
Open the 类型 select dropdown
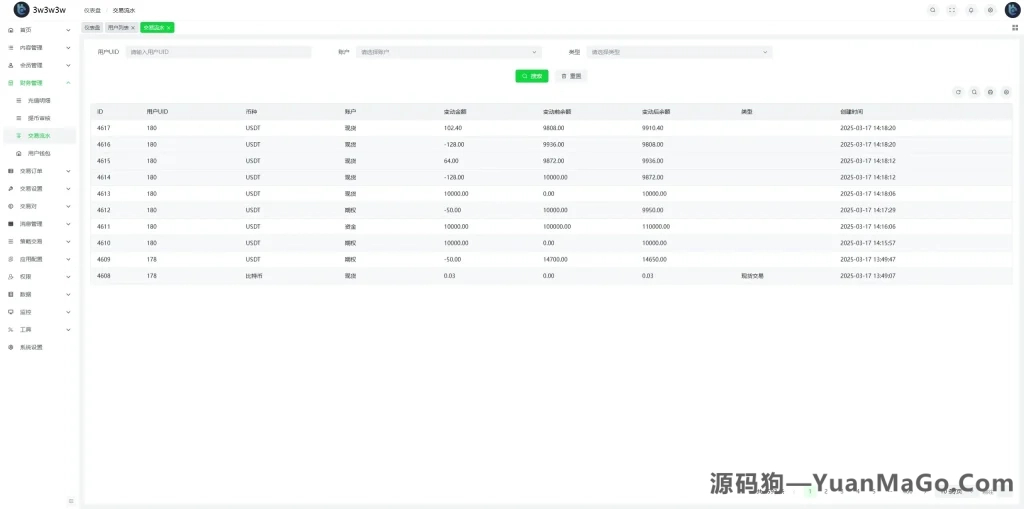pos(679,52)
